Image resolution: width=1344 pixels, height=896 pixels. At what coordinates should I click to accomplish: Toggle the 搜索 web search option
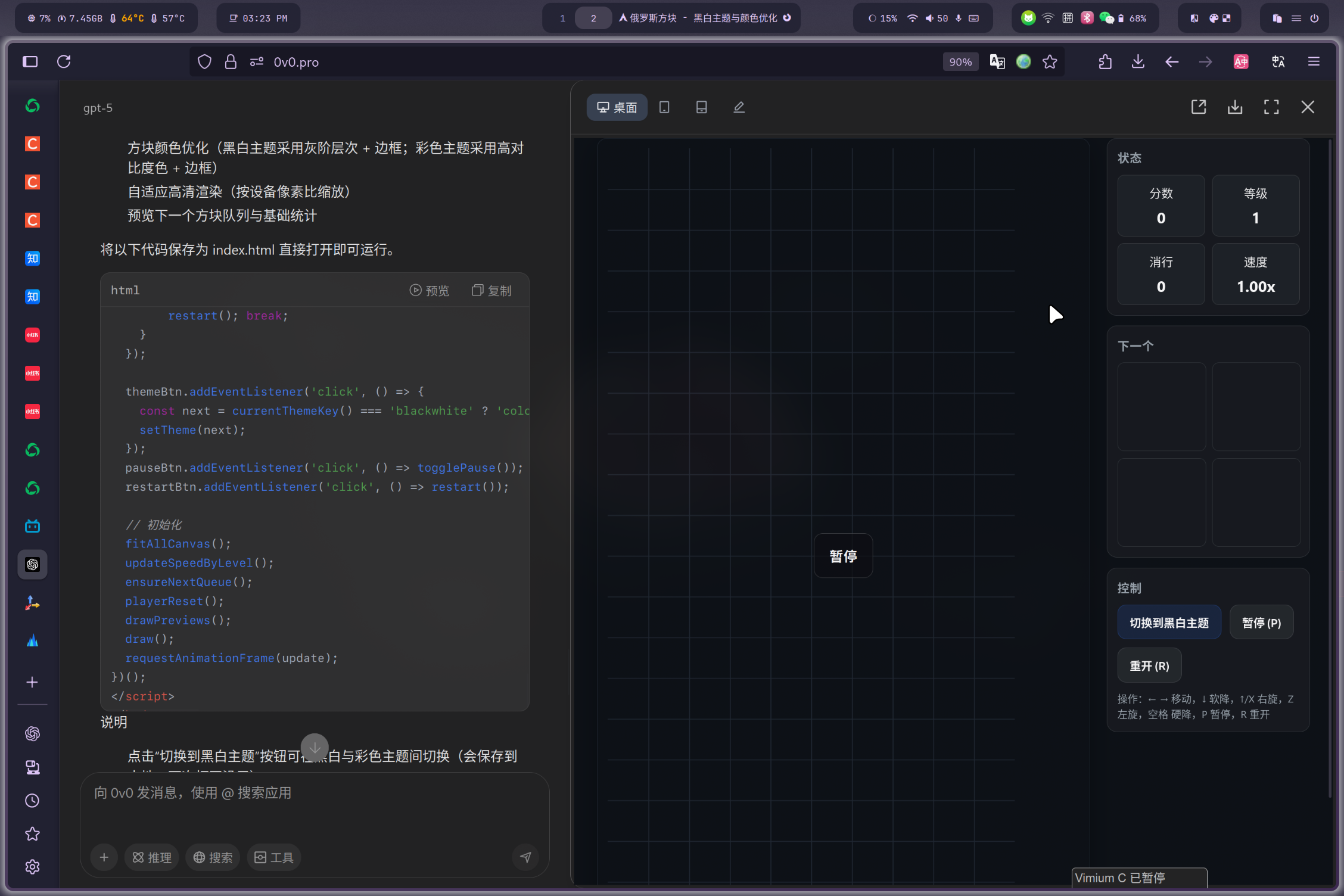[x=213, y=857]
